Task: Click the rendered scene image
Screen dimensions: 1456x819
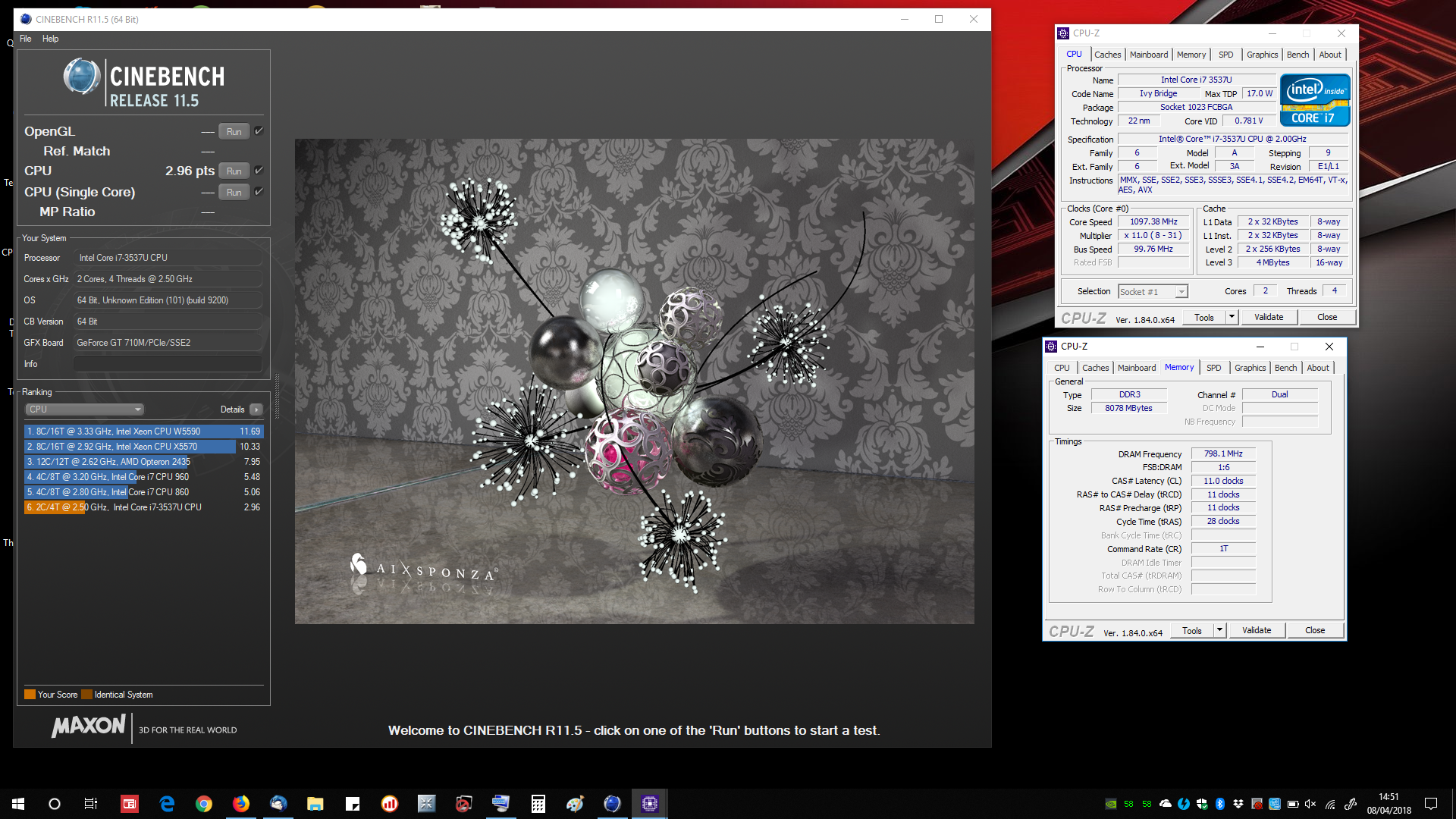Action: (x=634, y=381)
